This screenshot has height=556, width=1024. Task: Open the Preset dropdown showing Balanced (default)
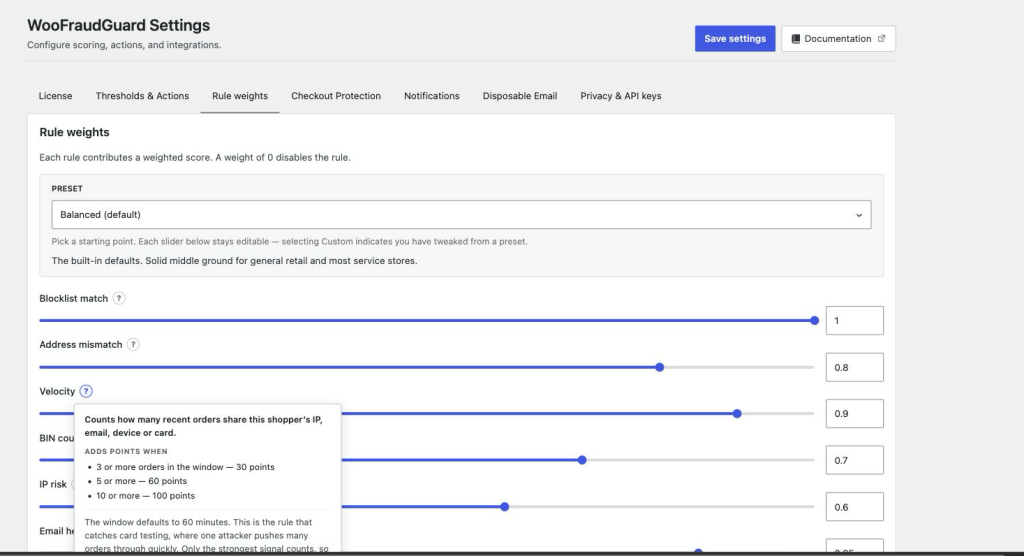click(461, 214)
